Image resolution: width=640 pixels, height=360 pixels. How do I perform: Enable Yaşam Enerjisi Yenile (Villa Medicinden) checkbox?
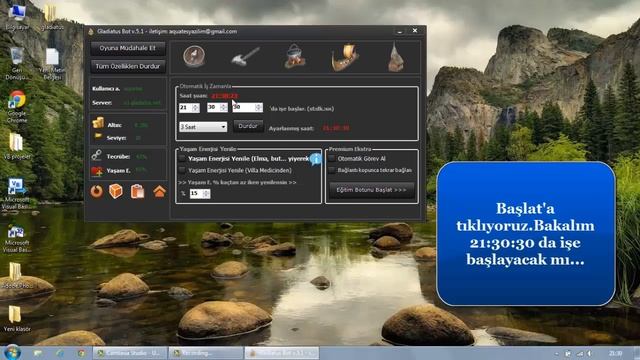(x=182, y=170)
